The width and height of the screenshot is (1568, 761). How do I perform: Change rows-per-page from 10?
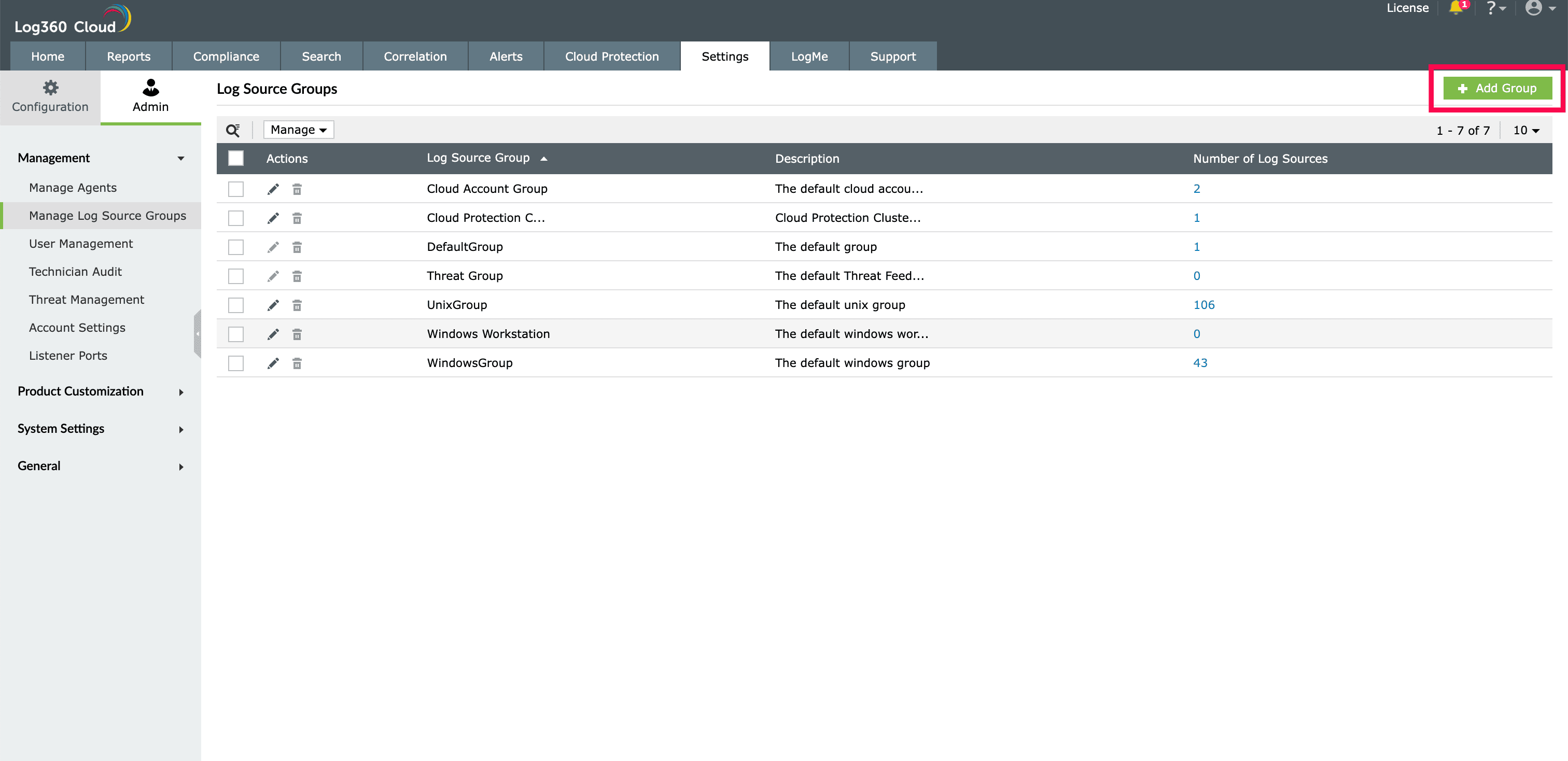1526,130
